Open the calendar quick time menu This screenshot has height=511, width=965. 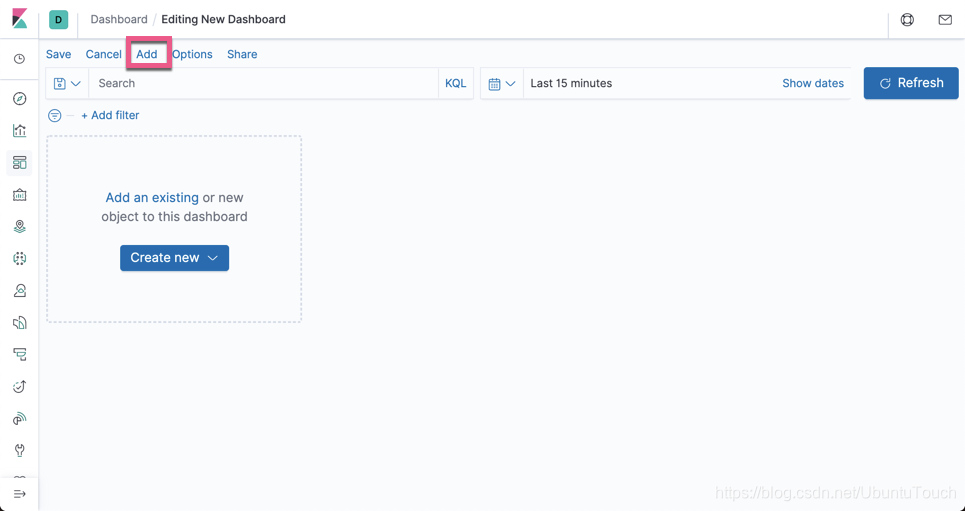point(502,83)
